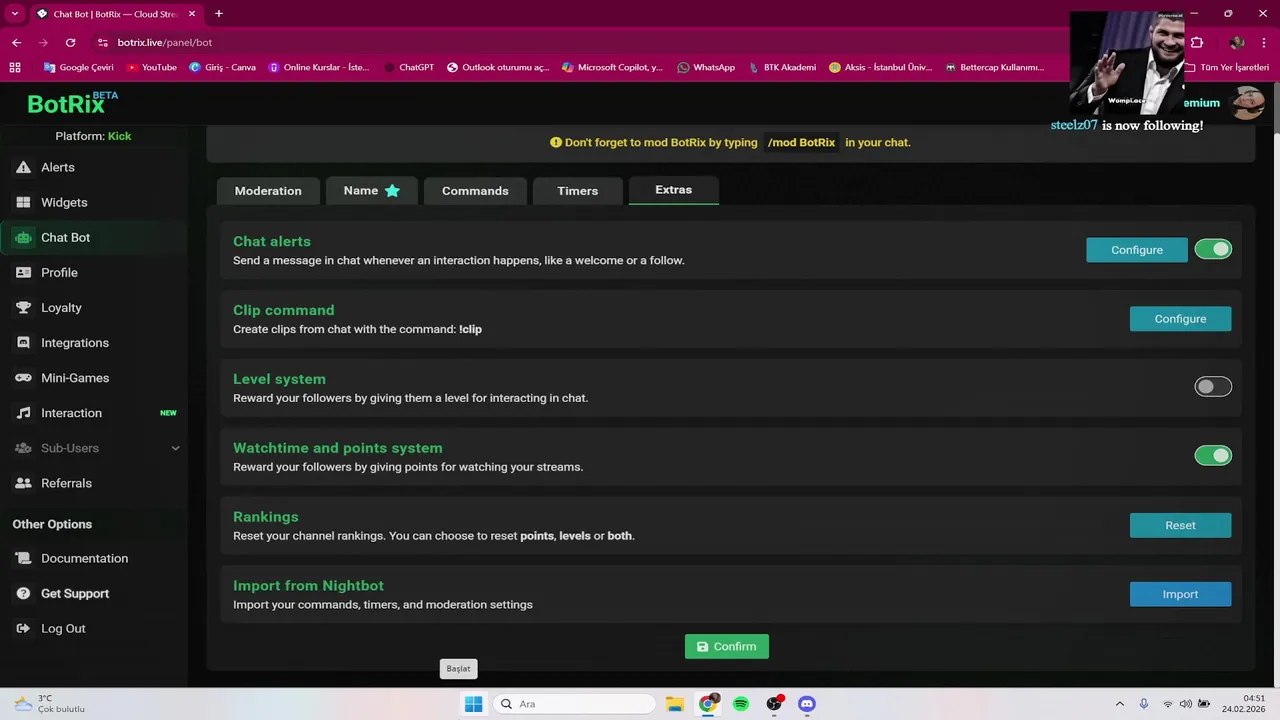The width and height of the screenshot is (1280, 720).
Task: Close the Chat Bot browser tab
Action: click(192, 14)
